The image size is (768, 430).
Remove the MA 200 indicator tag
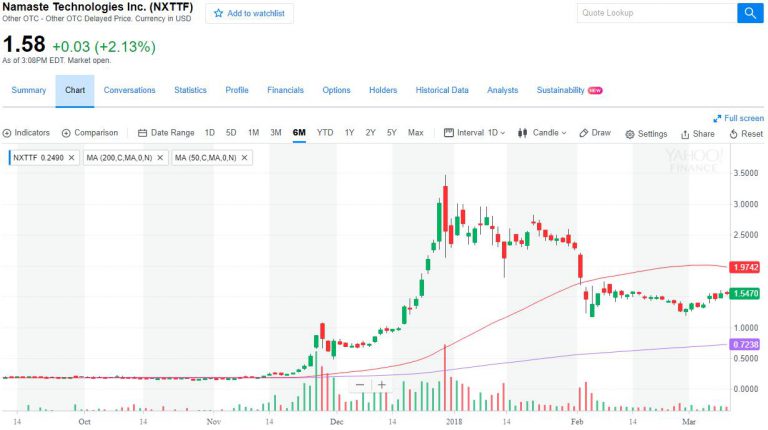point(161,158)
